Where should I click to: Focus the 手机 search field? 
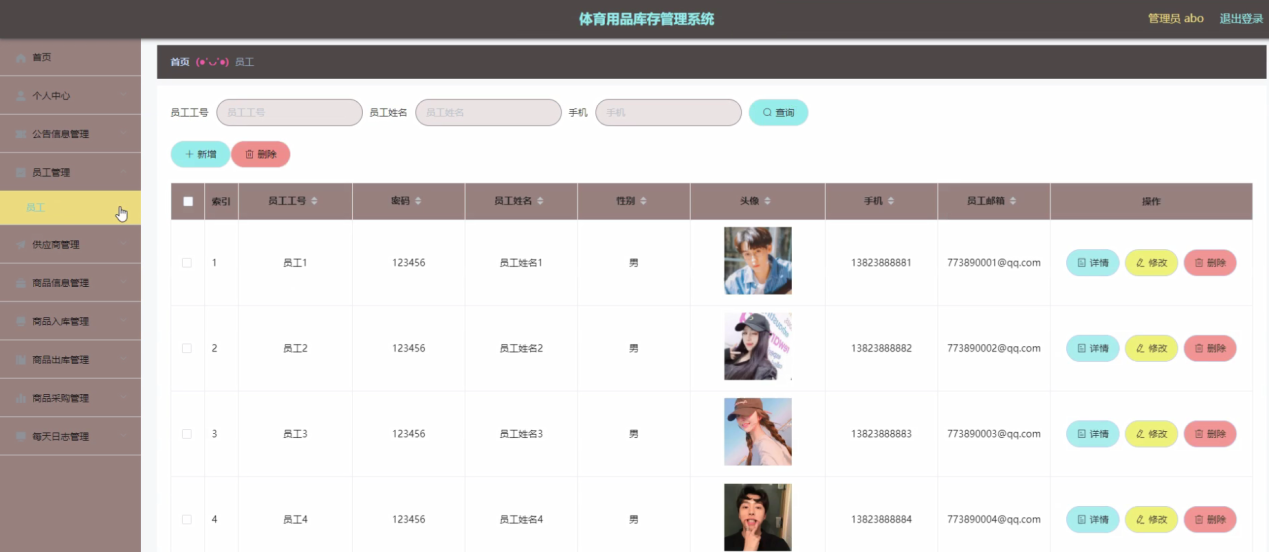(668, 113)
